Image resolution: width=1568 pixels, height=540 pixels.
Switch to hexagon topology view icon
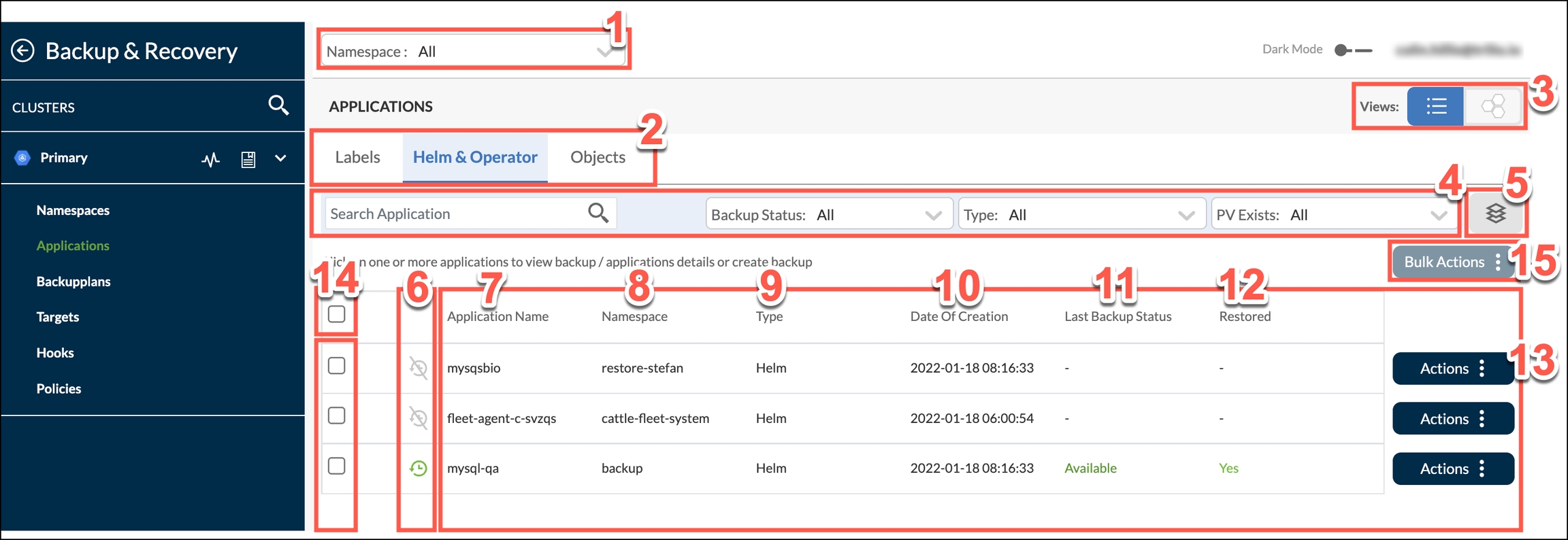(1492, 107)
